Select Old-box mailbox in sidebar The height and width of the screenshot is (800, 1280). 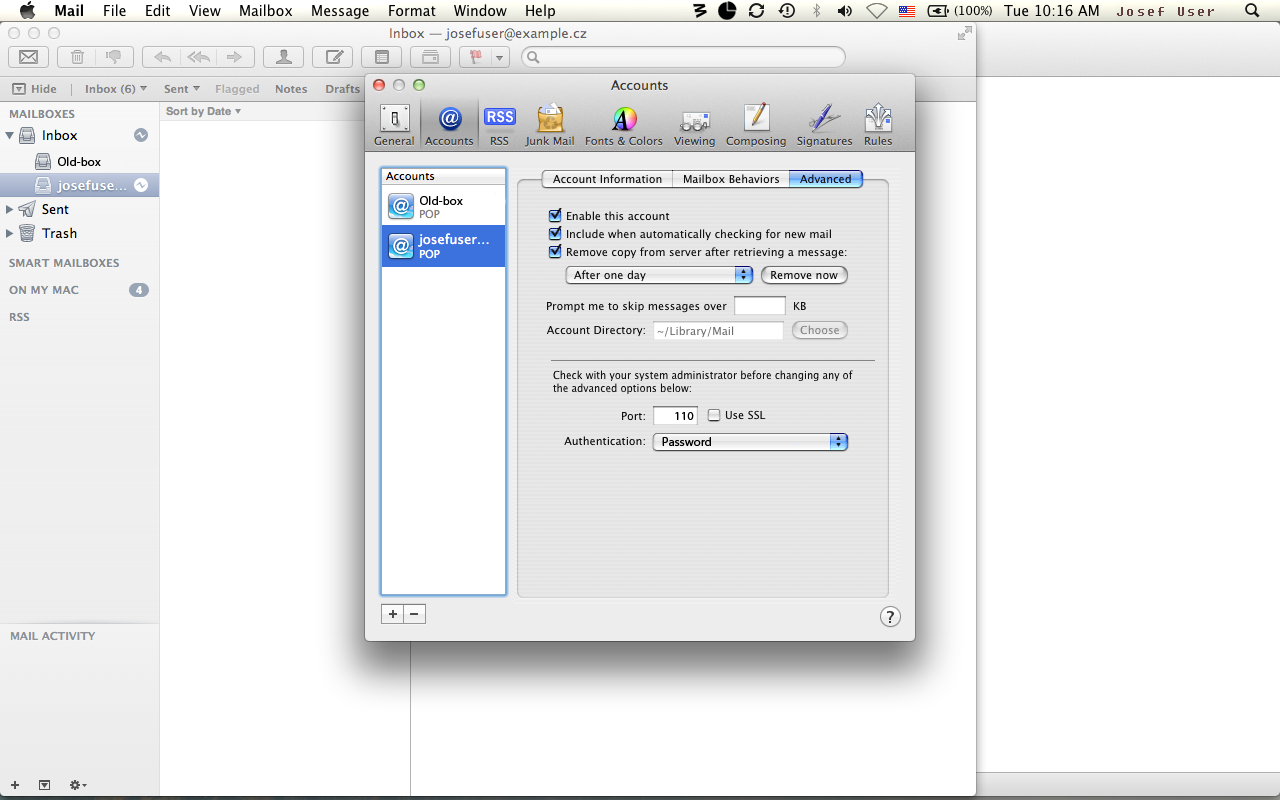click(79, 161)
